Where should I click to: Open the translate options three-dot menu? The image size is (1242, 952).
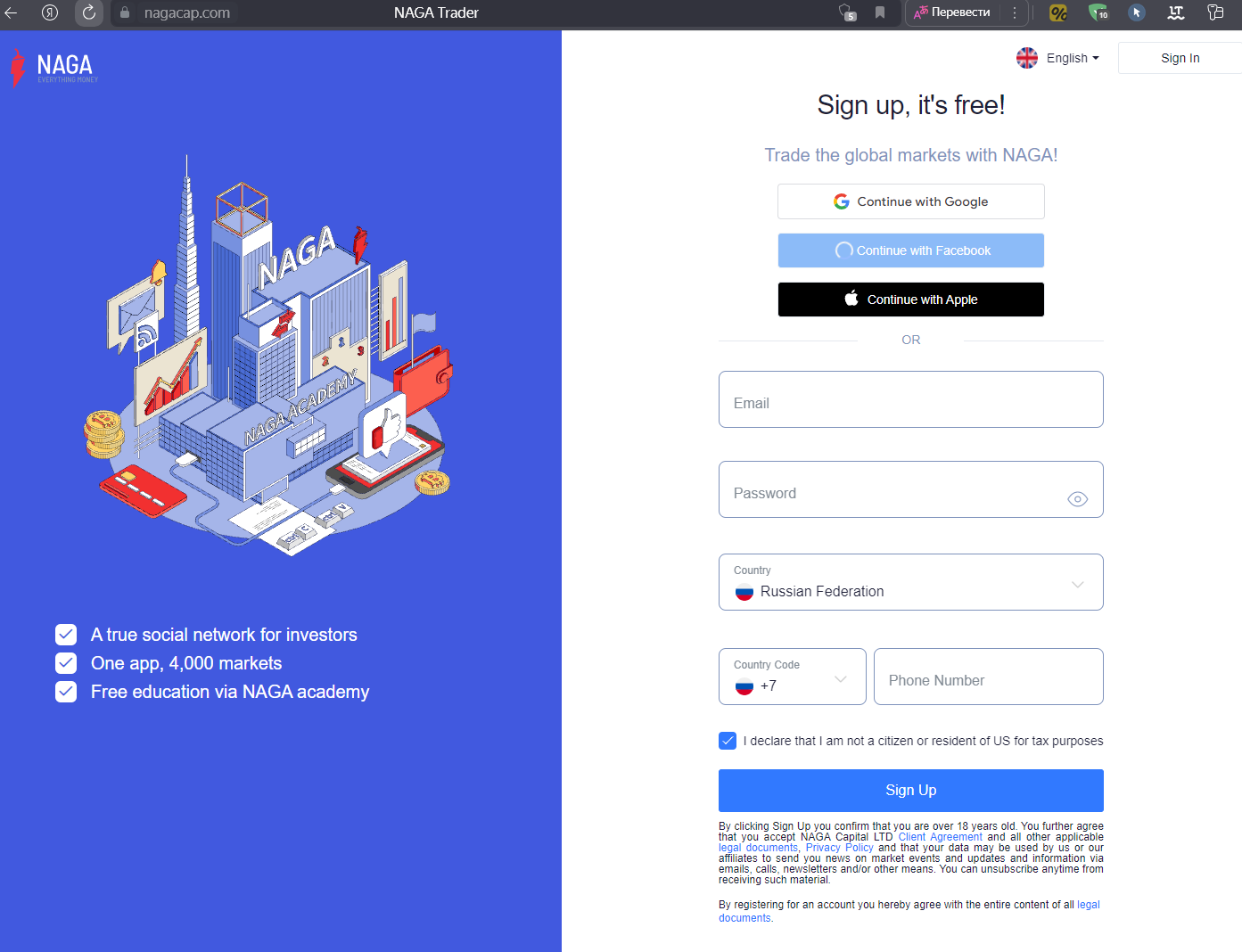point(1015,12)
